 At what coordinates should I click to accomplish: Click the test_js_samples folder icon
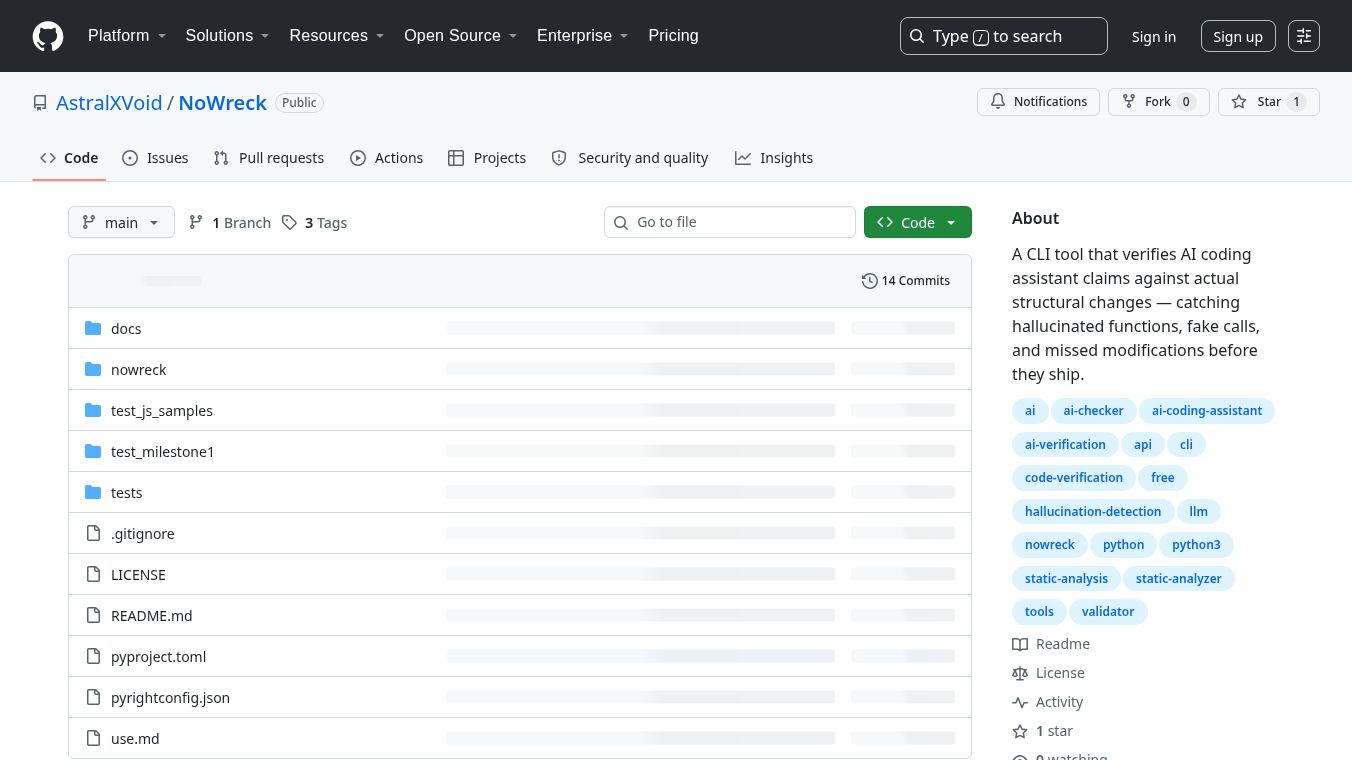tap(94, 410)
